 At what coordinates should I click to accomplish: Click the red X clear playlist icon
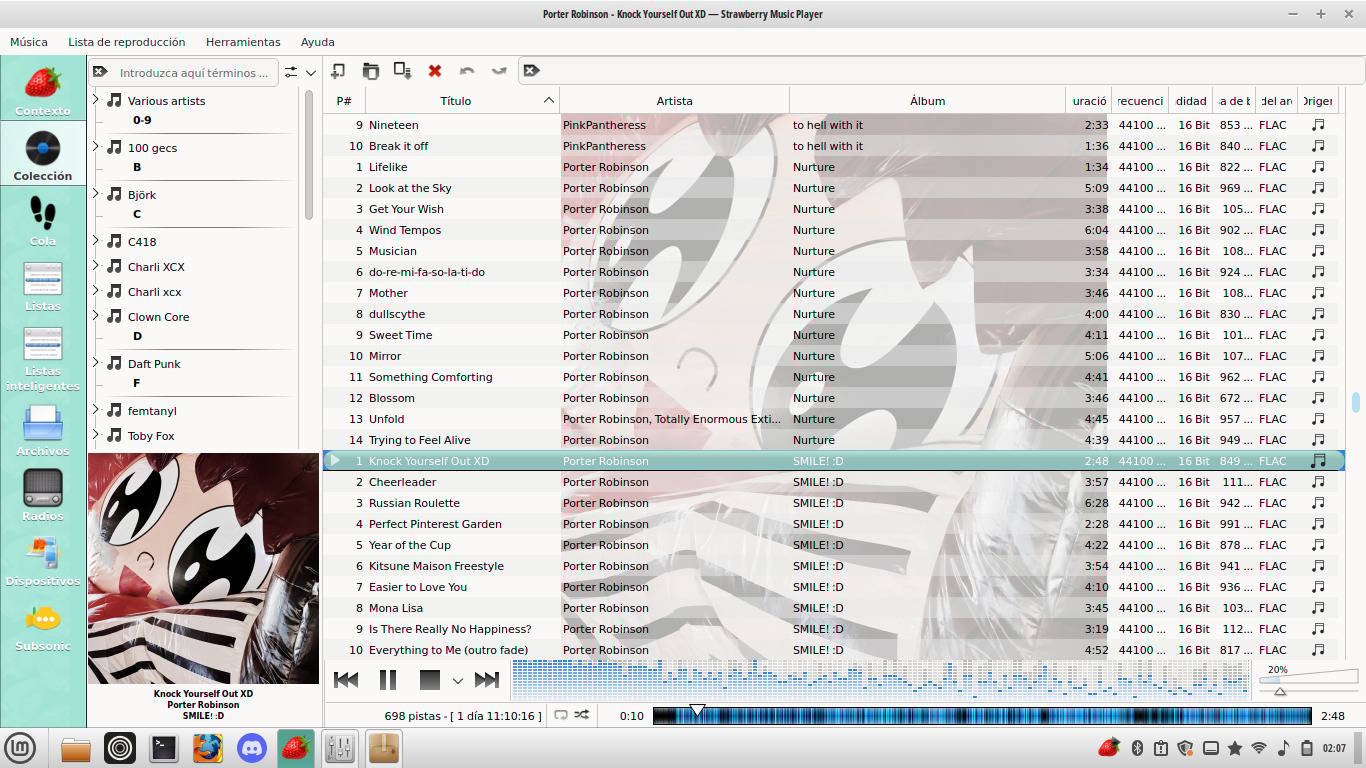click(435, 71)
